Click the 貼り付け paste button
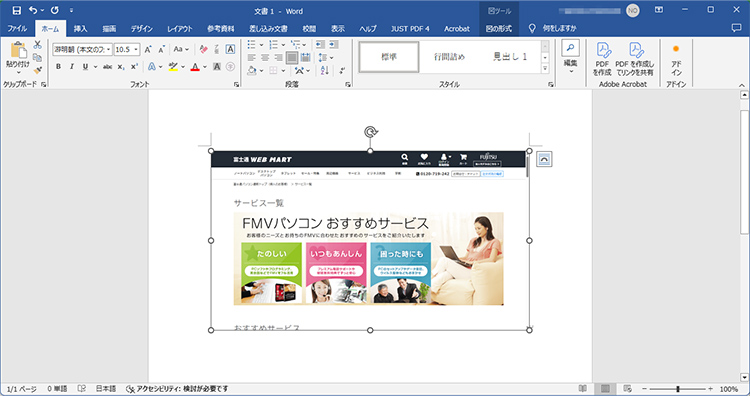Image resolution: width=750 pixels, height=396 pixels. 18,57
